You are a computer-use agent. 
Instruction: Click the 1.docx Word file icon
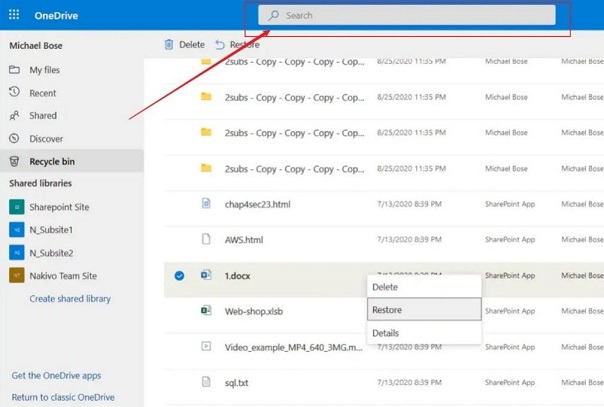(206, 275)
